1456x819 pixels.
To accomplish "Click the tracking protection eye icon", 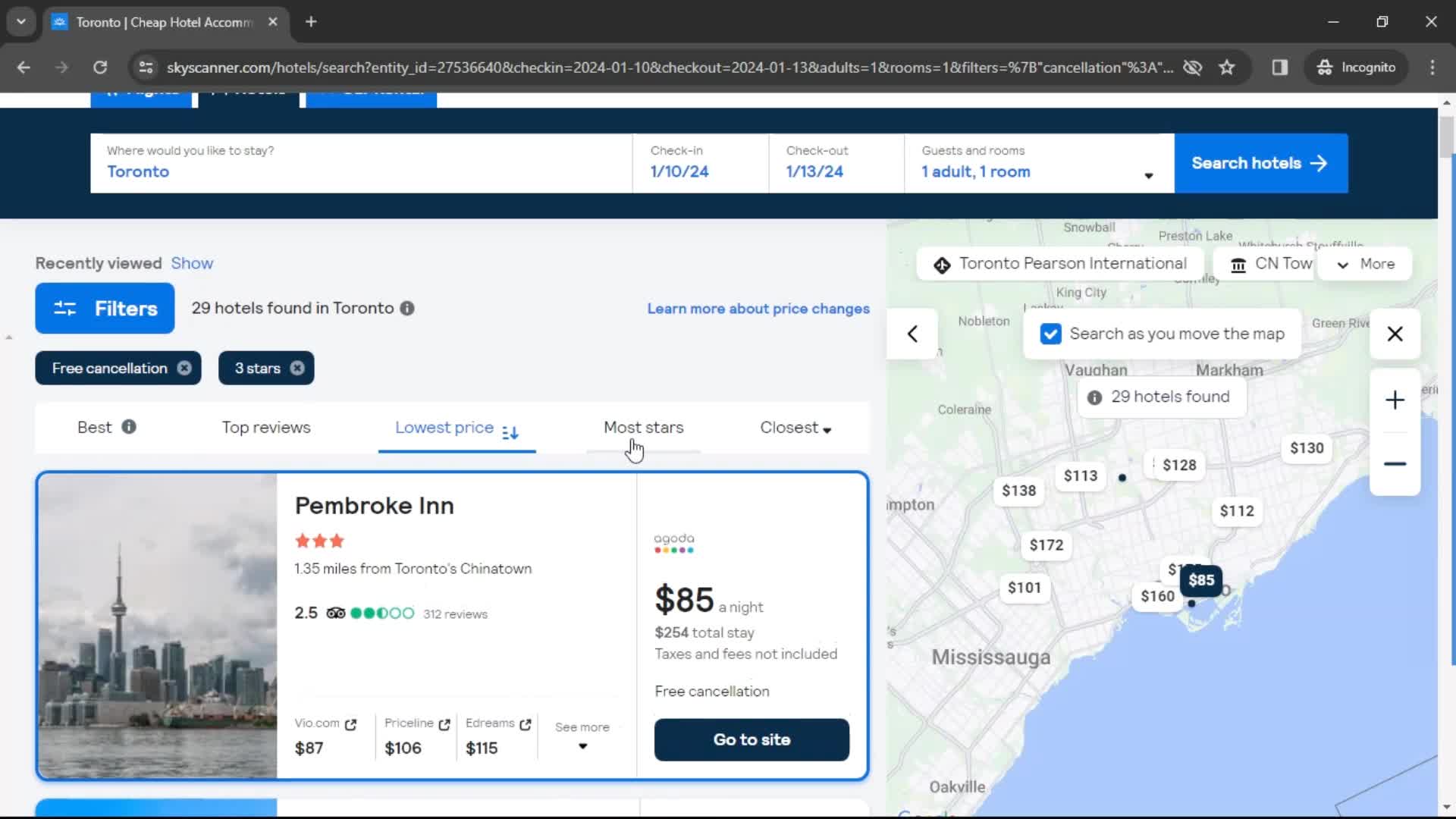I will pos(1193,67).
